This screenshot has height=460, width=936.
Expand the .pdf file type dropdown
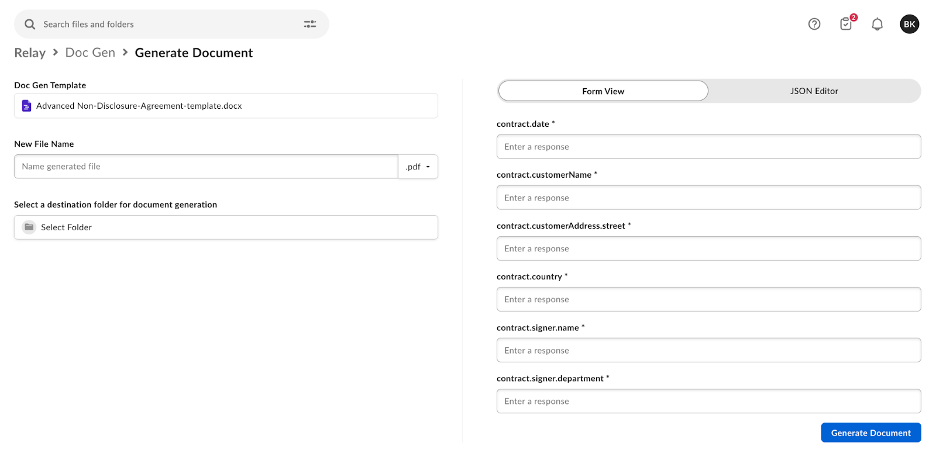point(418,166)
